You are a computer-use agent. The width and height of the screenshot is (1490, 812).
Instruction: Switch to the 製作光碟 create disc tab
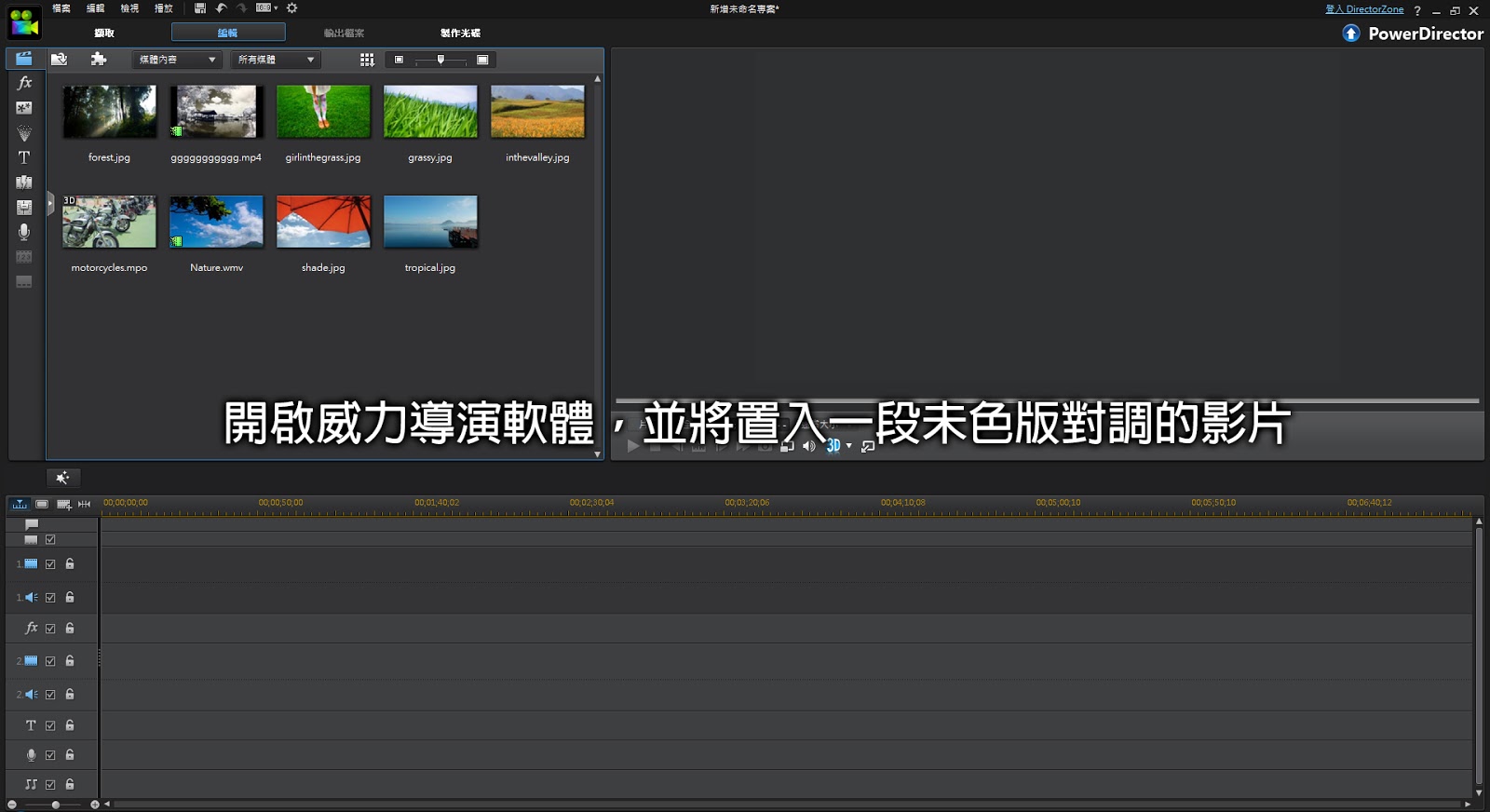[460, 33]
